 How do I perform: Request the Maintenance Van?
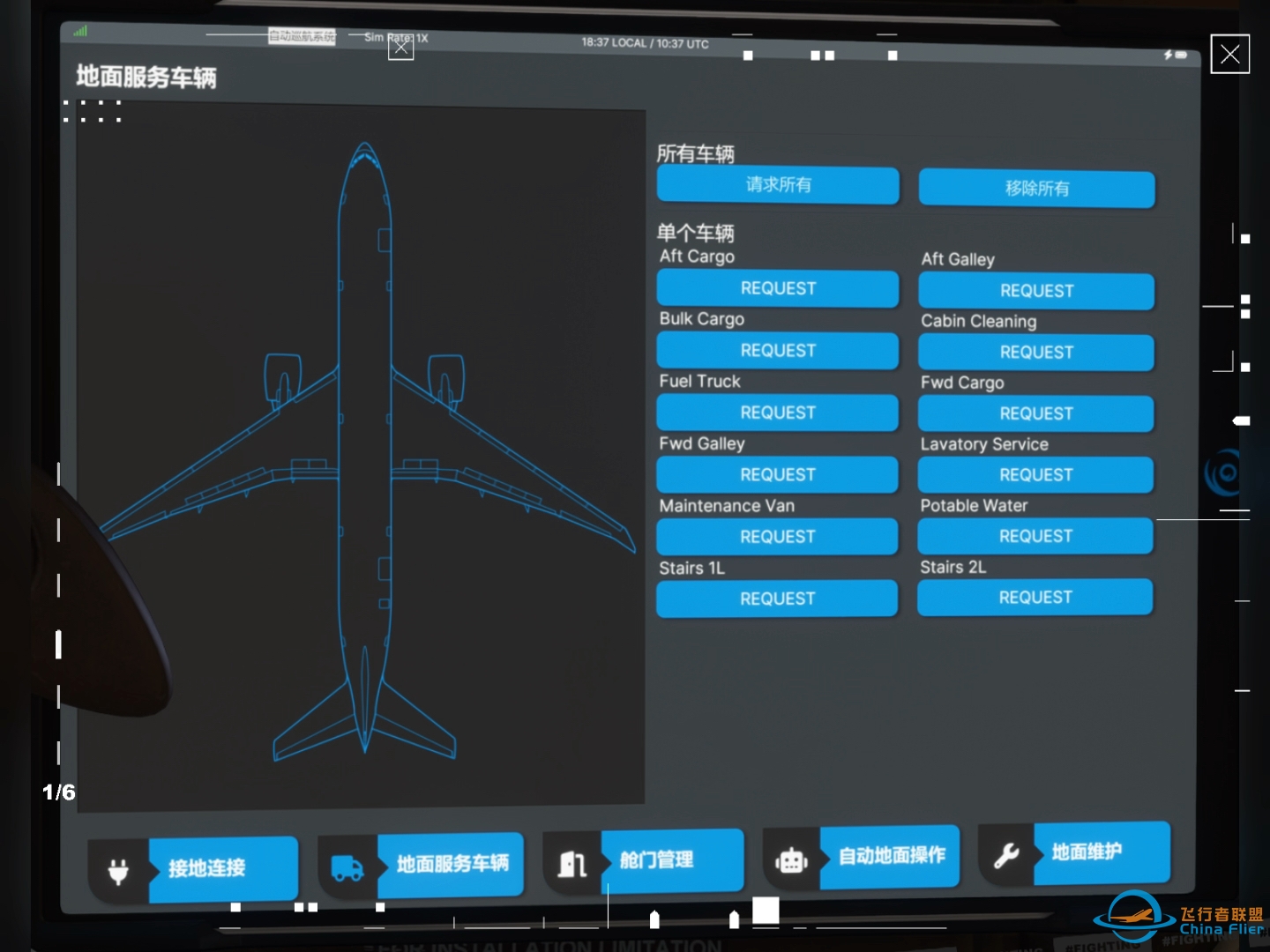pos(777,536)
